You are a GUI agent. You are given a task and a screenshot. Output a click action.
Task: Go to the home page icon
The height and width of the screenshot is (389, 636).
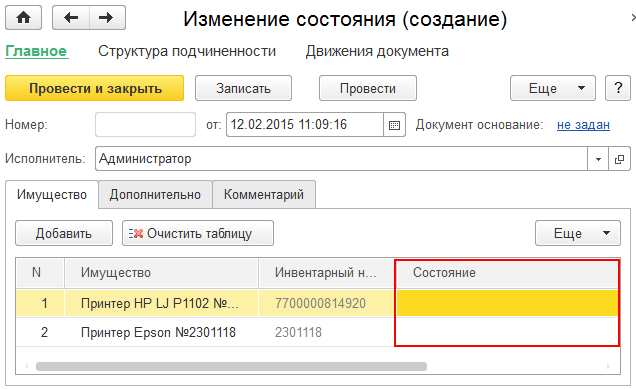pos(24,18)
